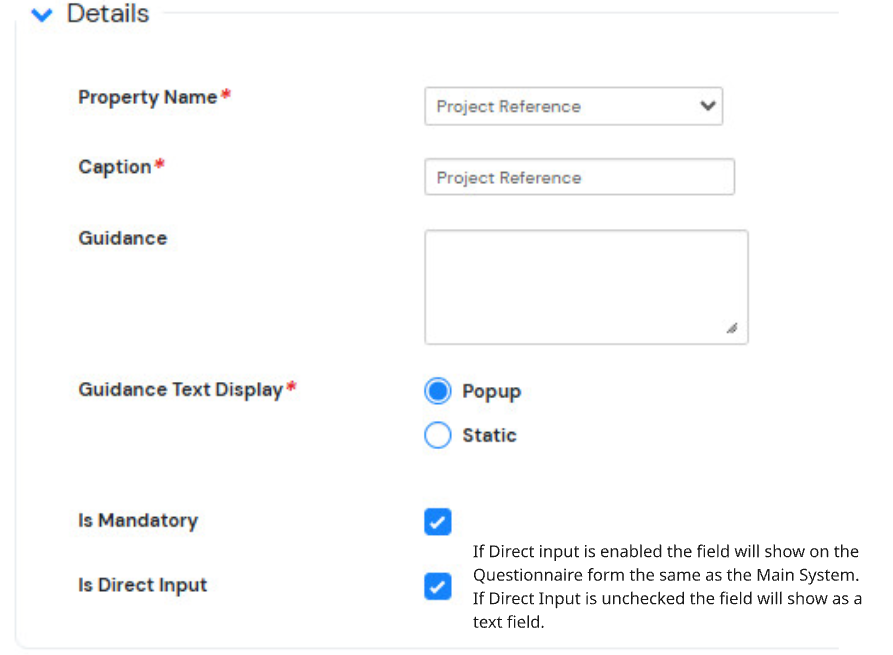Click the Popup option label

coord(491,392)
